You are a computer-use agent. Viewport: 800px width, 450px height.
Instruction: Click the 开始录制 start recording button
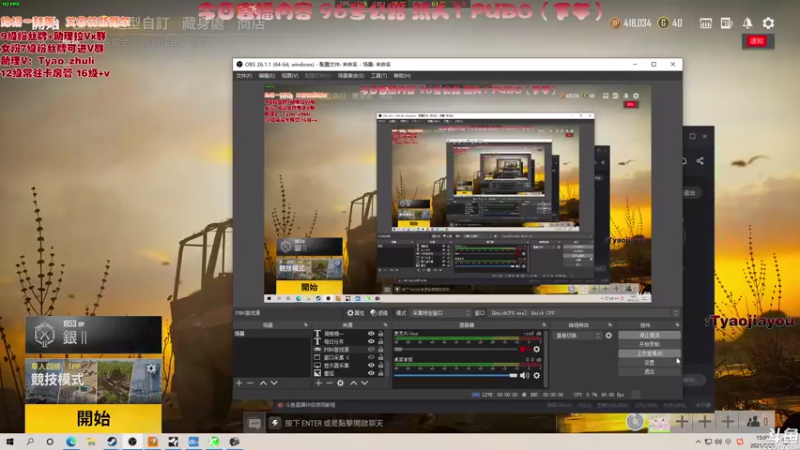point(649,344)
